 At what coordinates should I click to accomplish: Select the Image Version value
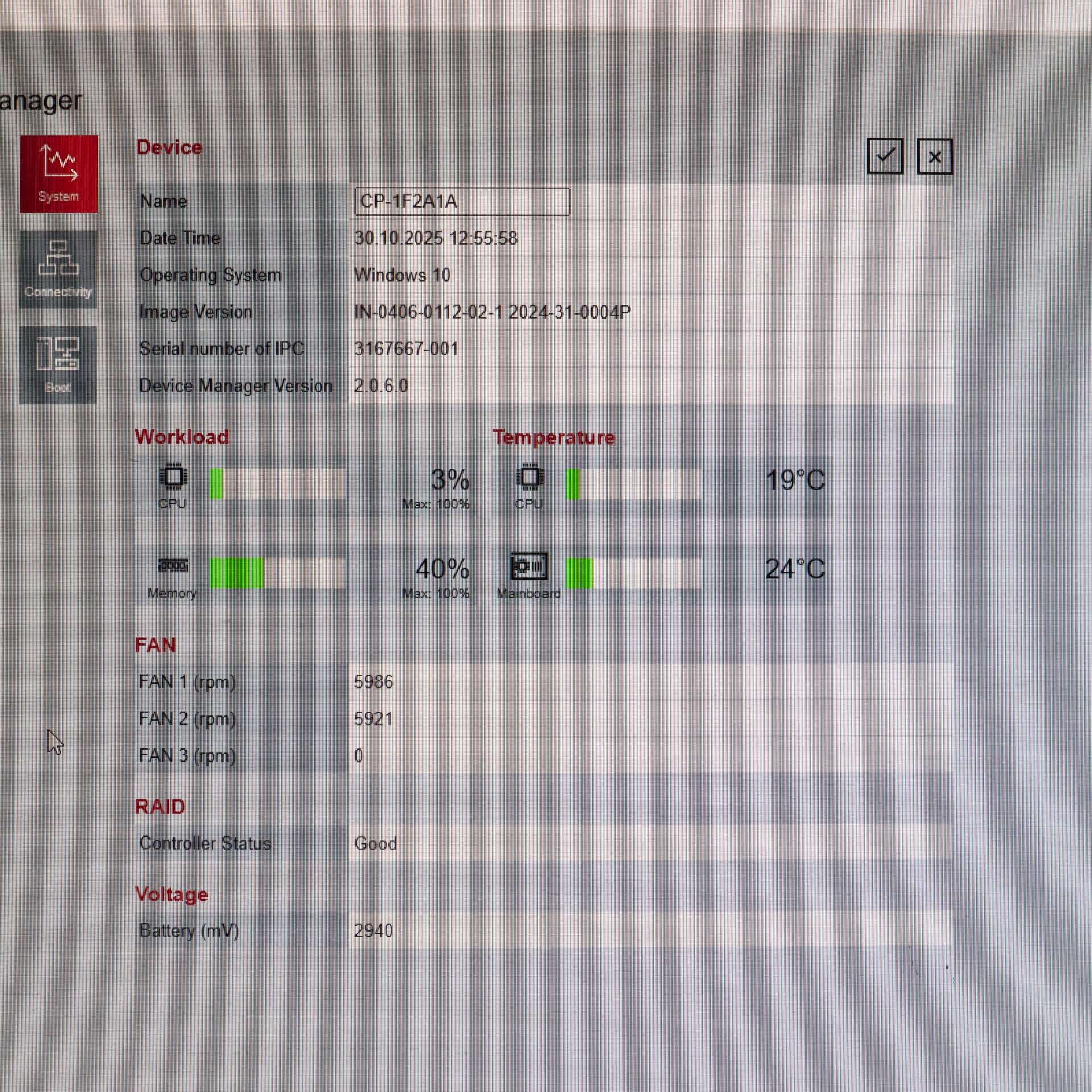click(x=492, y=312)
